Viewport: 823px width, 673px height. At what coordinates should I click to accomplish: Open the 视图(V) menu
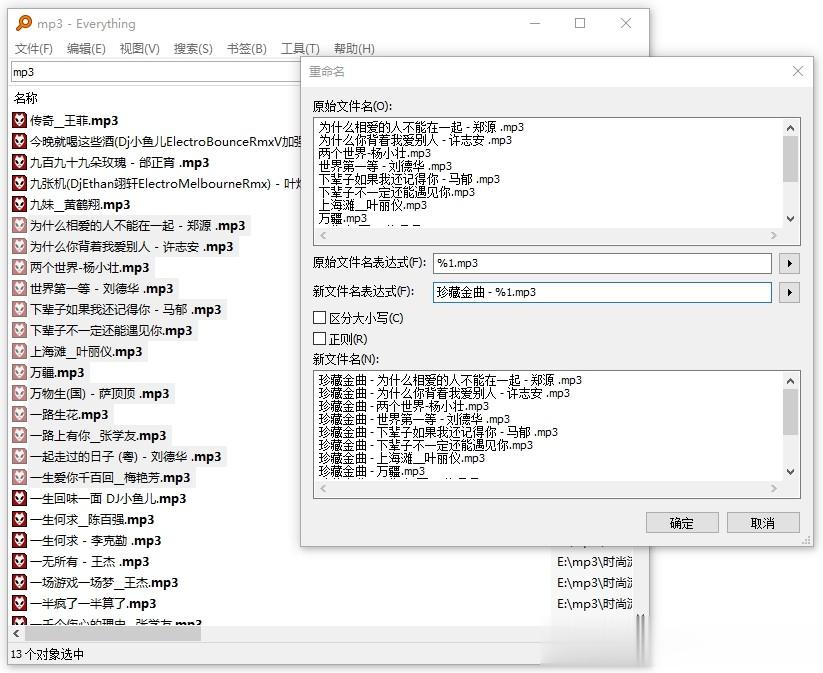click(x=139, y=49)
